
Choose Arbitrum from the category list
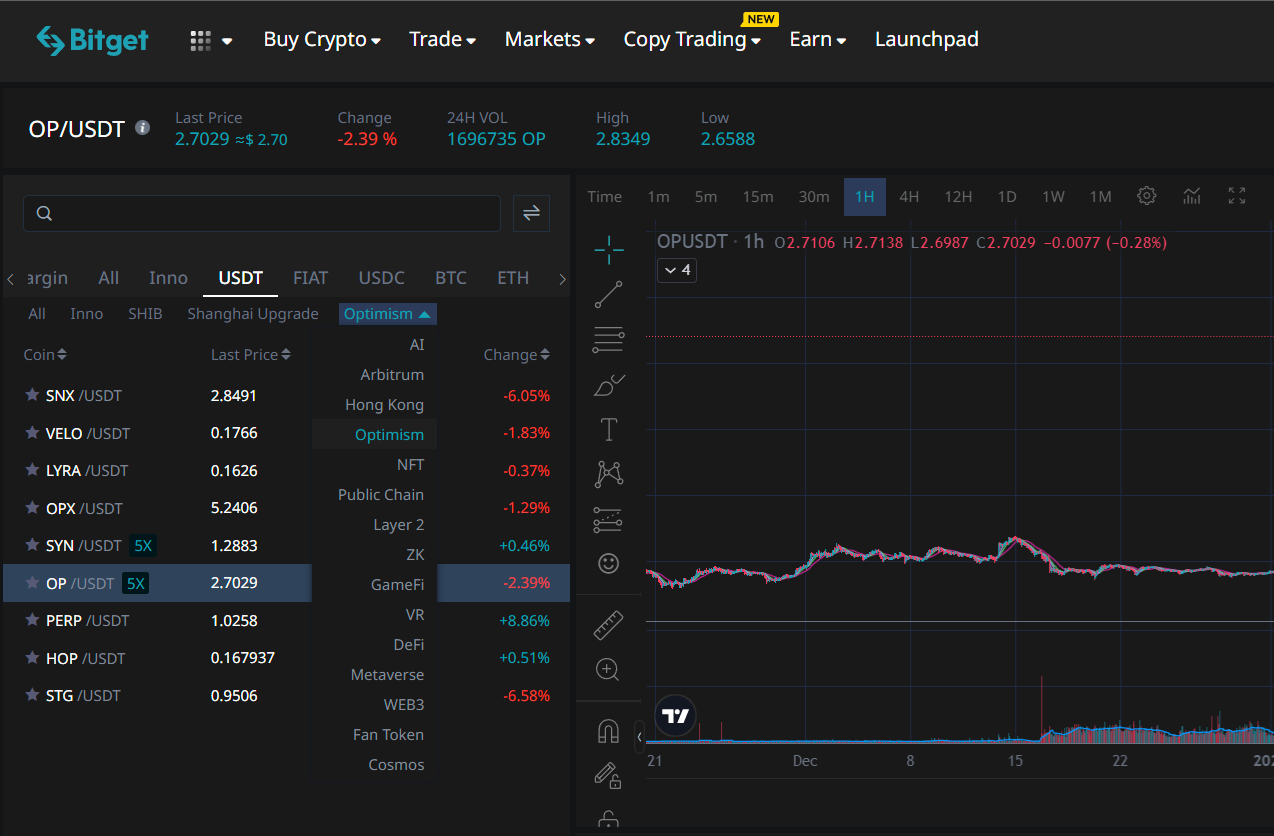[x=392, y=375]
